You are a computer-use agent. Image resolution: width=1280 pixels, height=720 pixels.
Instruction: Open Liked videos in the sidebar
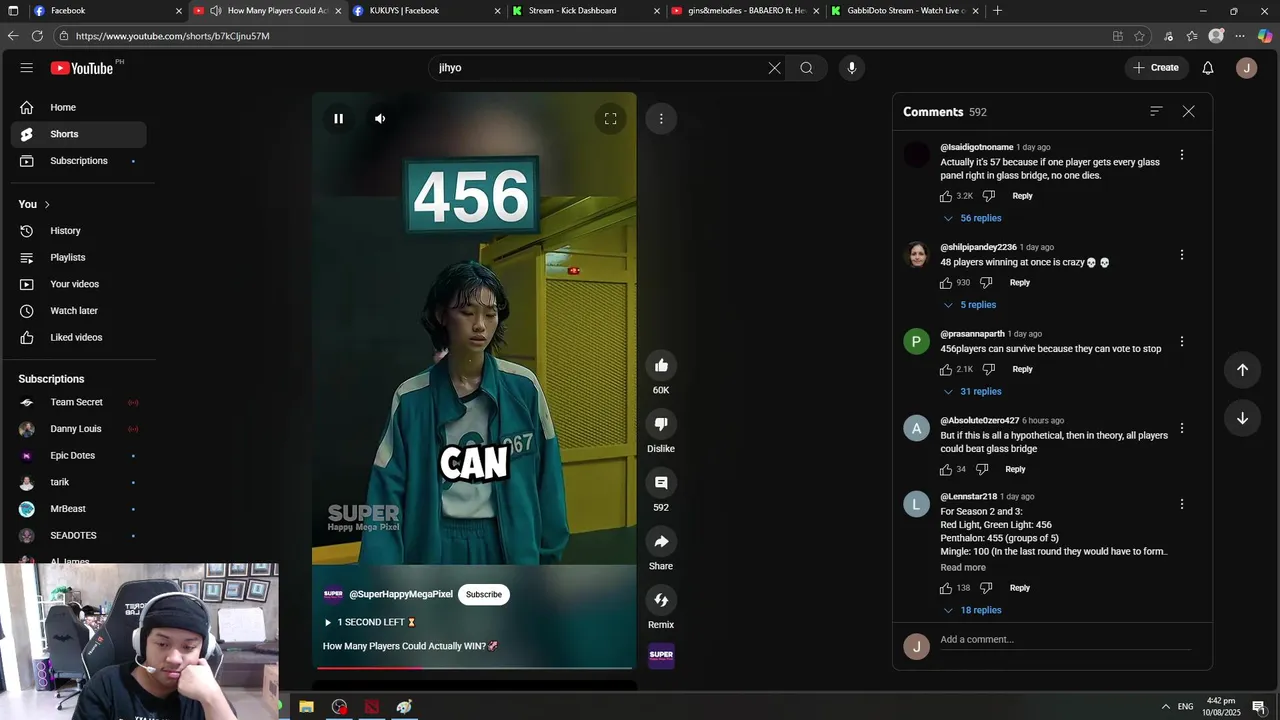pyautogui.click(x=78, y=337)
